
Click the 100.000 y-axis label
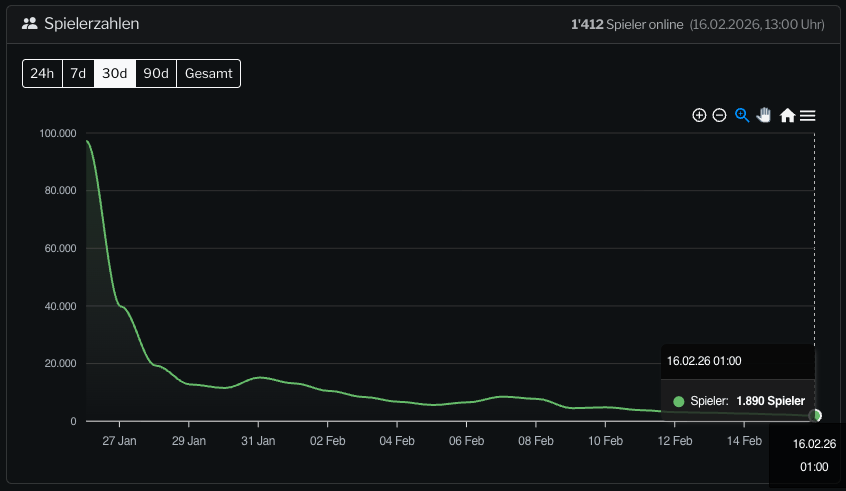pos(58,133)
